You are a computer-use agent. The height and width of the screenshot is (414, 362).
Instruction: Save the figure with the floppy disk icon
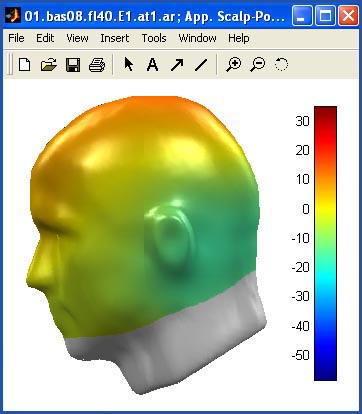[x=73, y=64]
